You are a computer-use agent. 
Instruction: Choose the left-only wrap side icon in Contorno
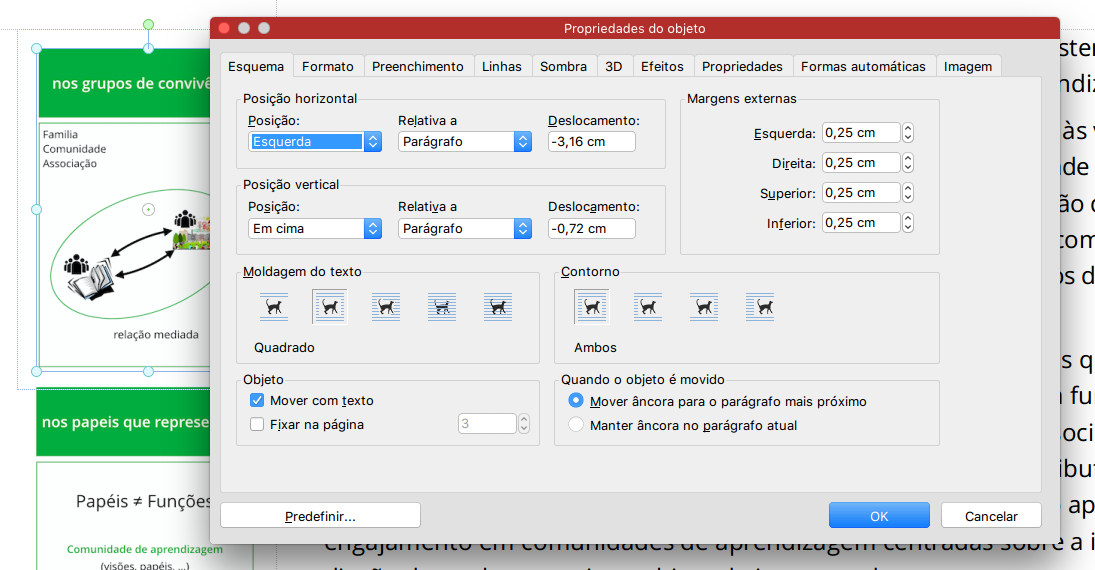[647, 307]
